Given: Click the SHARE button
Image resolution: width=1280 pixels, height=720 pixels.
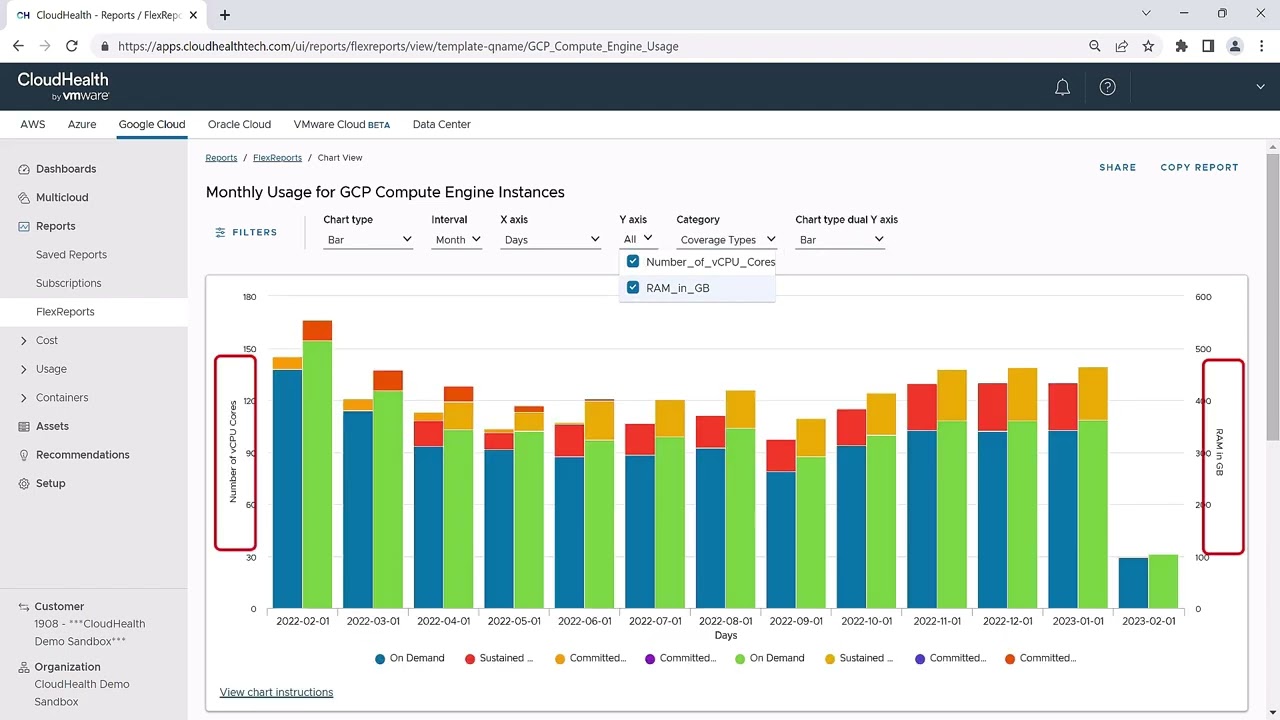Looking at the screenshot, I should 1118,168.
